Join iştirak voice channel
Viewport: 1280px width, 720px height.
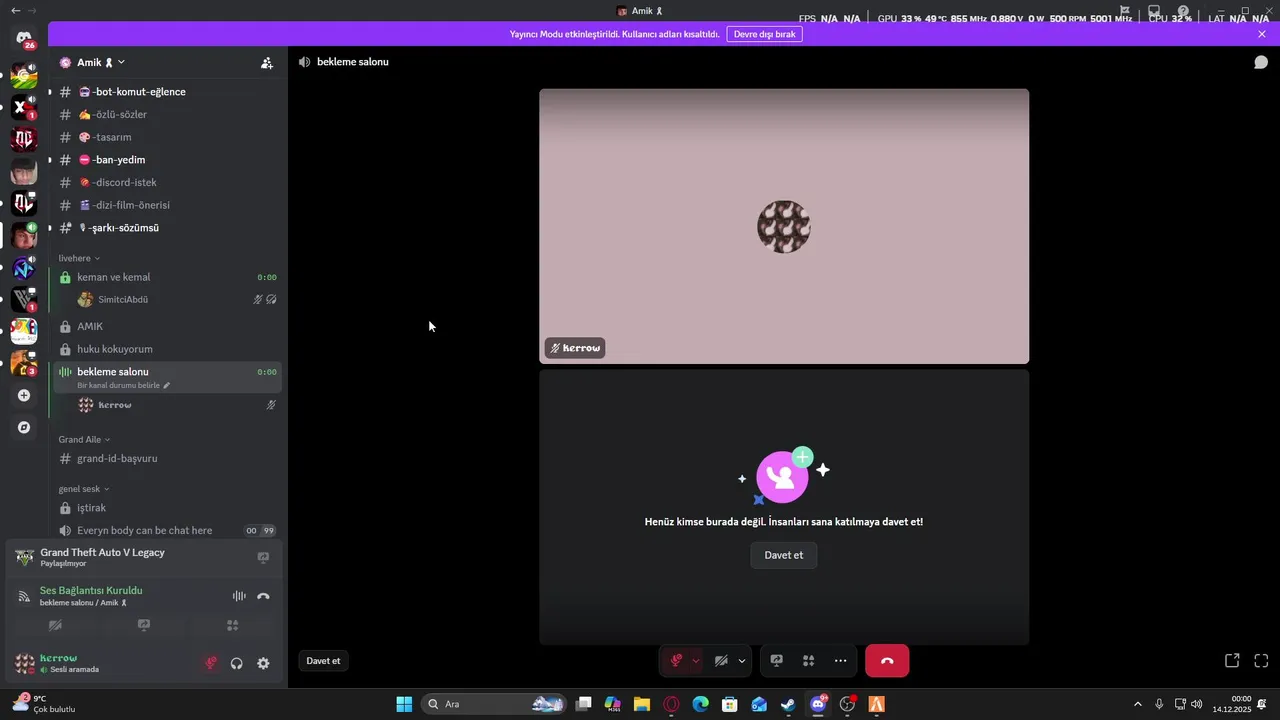[167, 508]
